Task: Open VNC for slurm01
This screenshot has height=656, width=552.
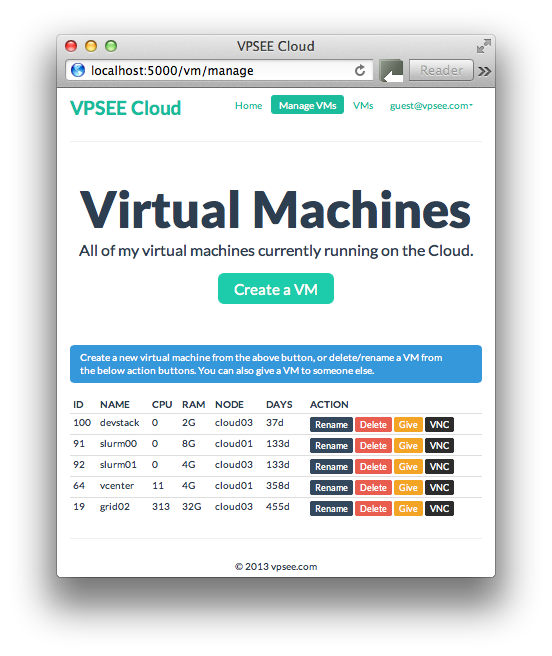Action: [x=439, y=466]
